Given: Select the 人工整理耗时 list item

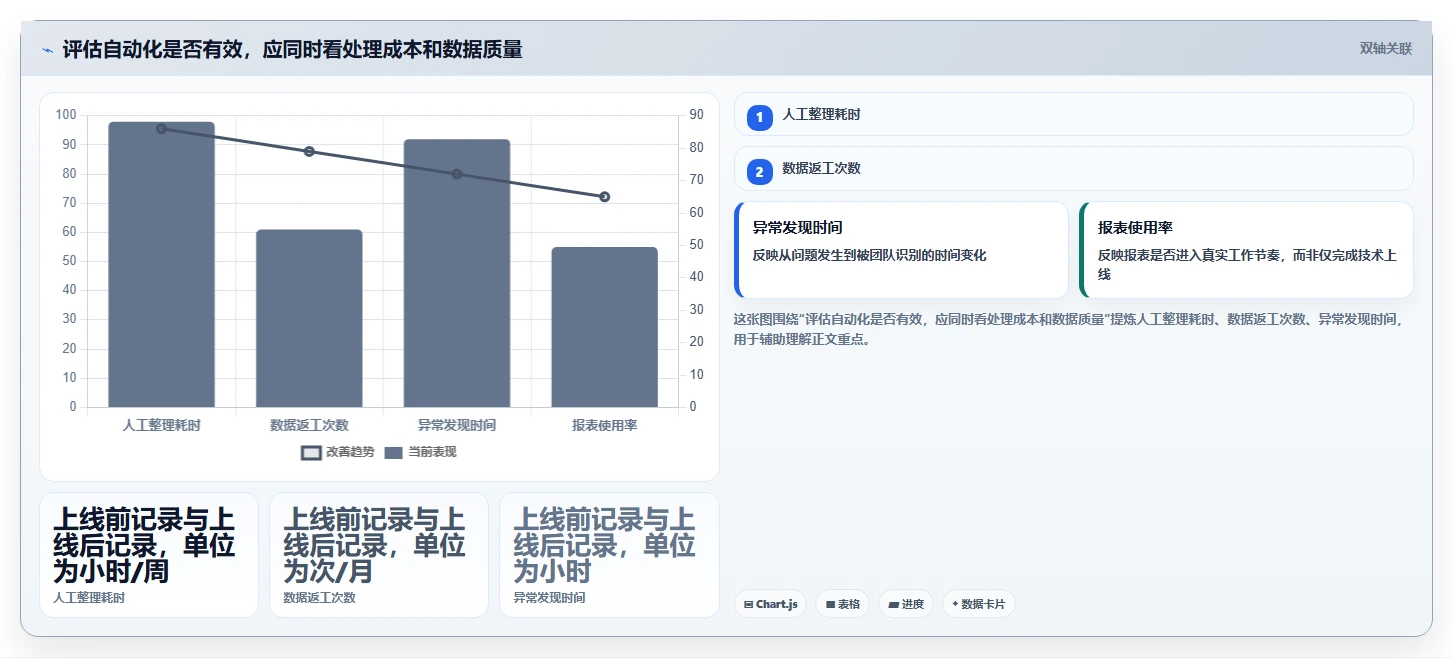Looking at the screenshot, I should (1074, 114).
